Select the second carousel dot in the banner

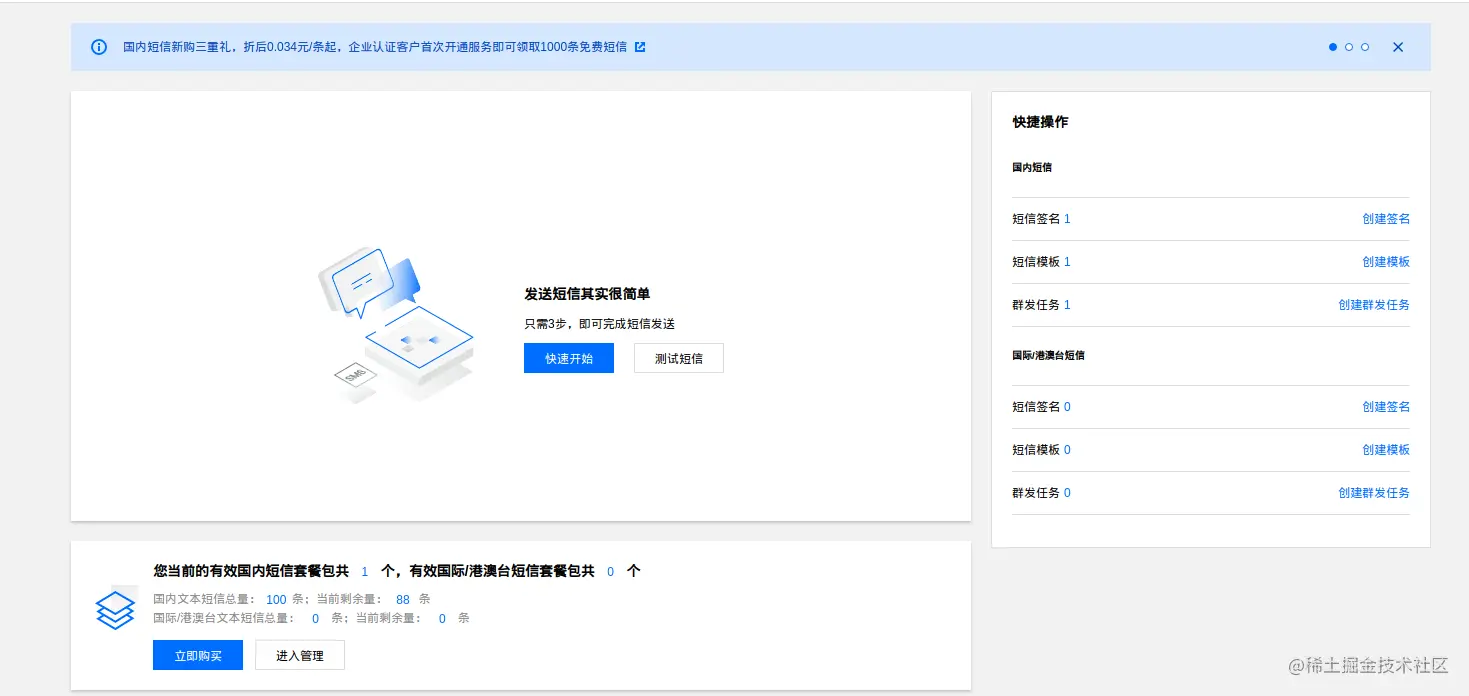pos(1349,46)
